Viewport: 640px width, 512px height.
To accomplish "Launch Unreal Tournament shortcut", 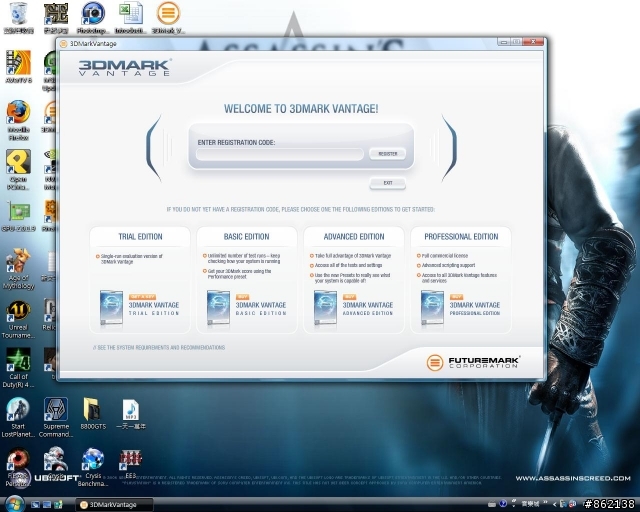I will point(18,311).
